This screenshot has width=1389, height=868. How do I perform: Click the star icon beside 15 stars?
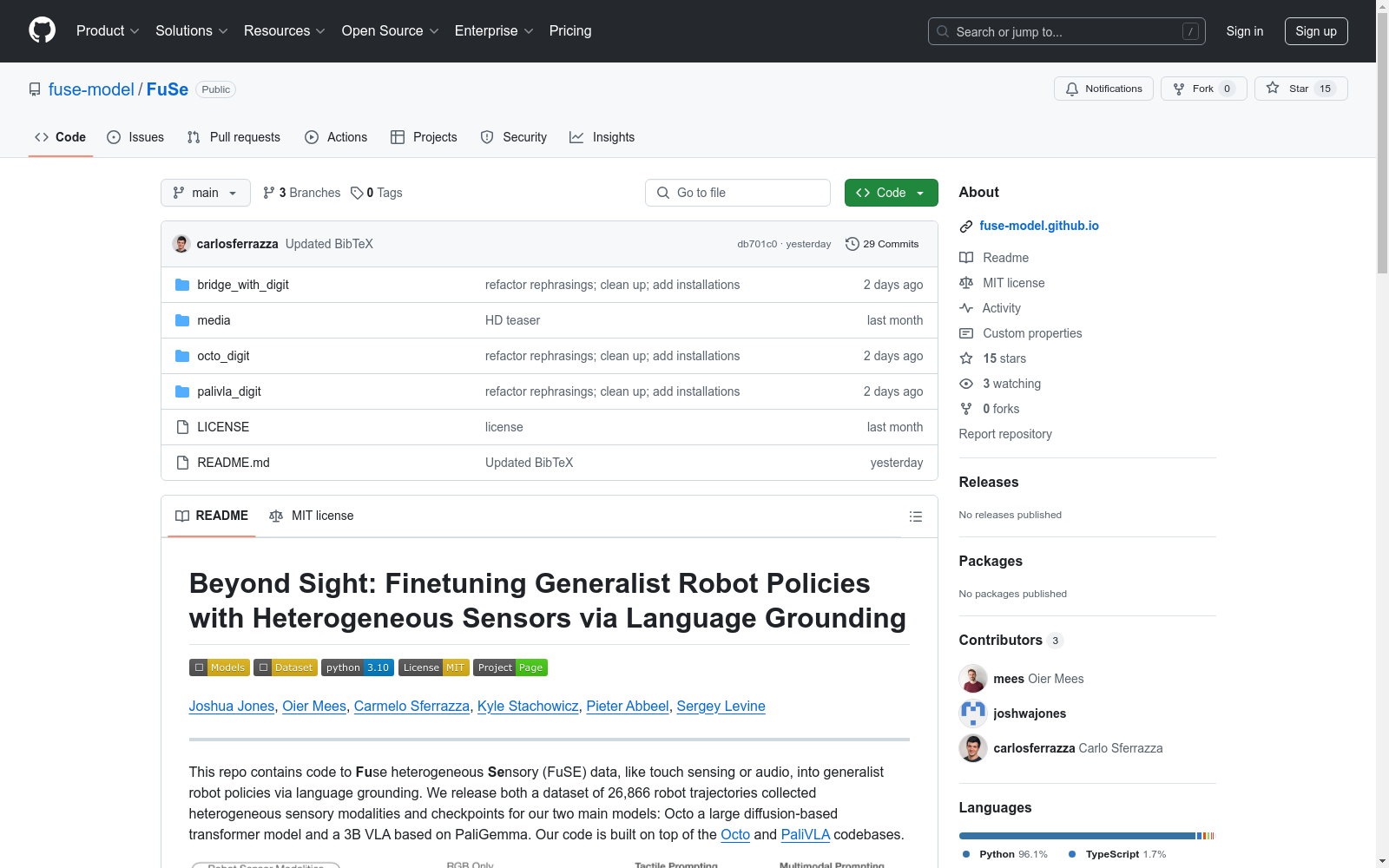coord(966,358)
